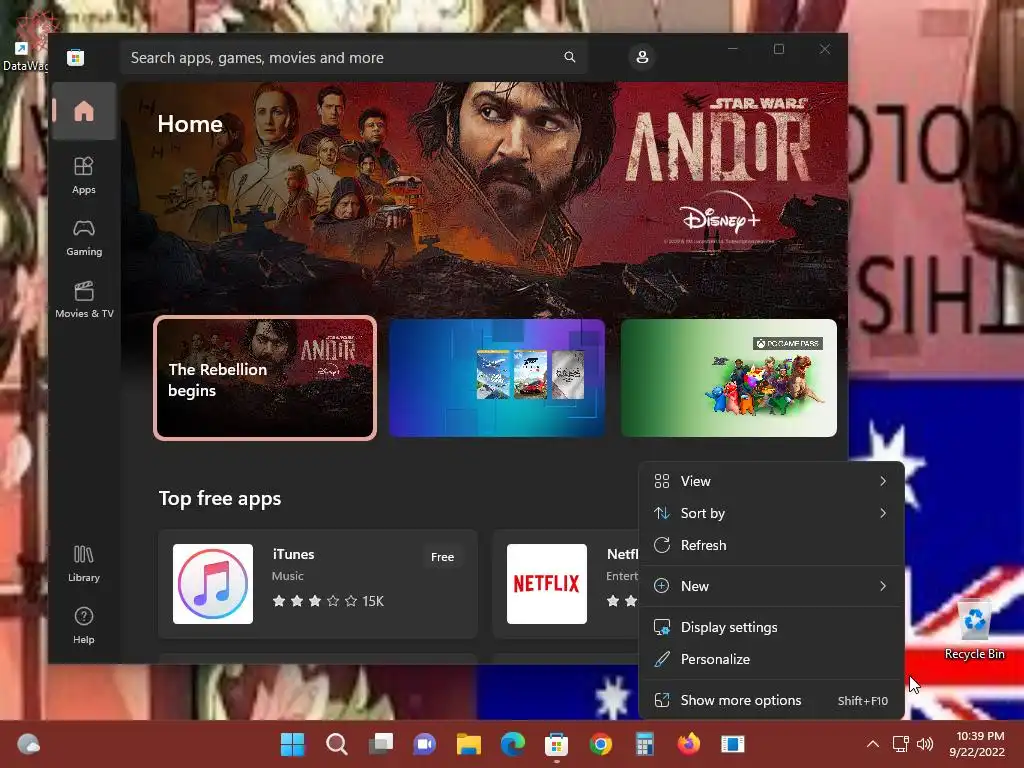Image resolution: width=1024 pixels, height=768 pixels.
Task: Open Help in Store sidebar
Action: [x=84, y=626]
